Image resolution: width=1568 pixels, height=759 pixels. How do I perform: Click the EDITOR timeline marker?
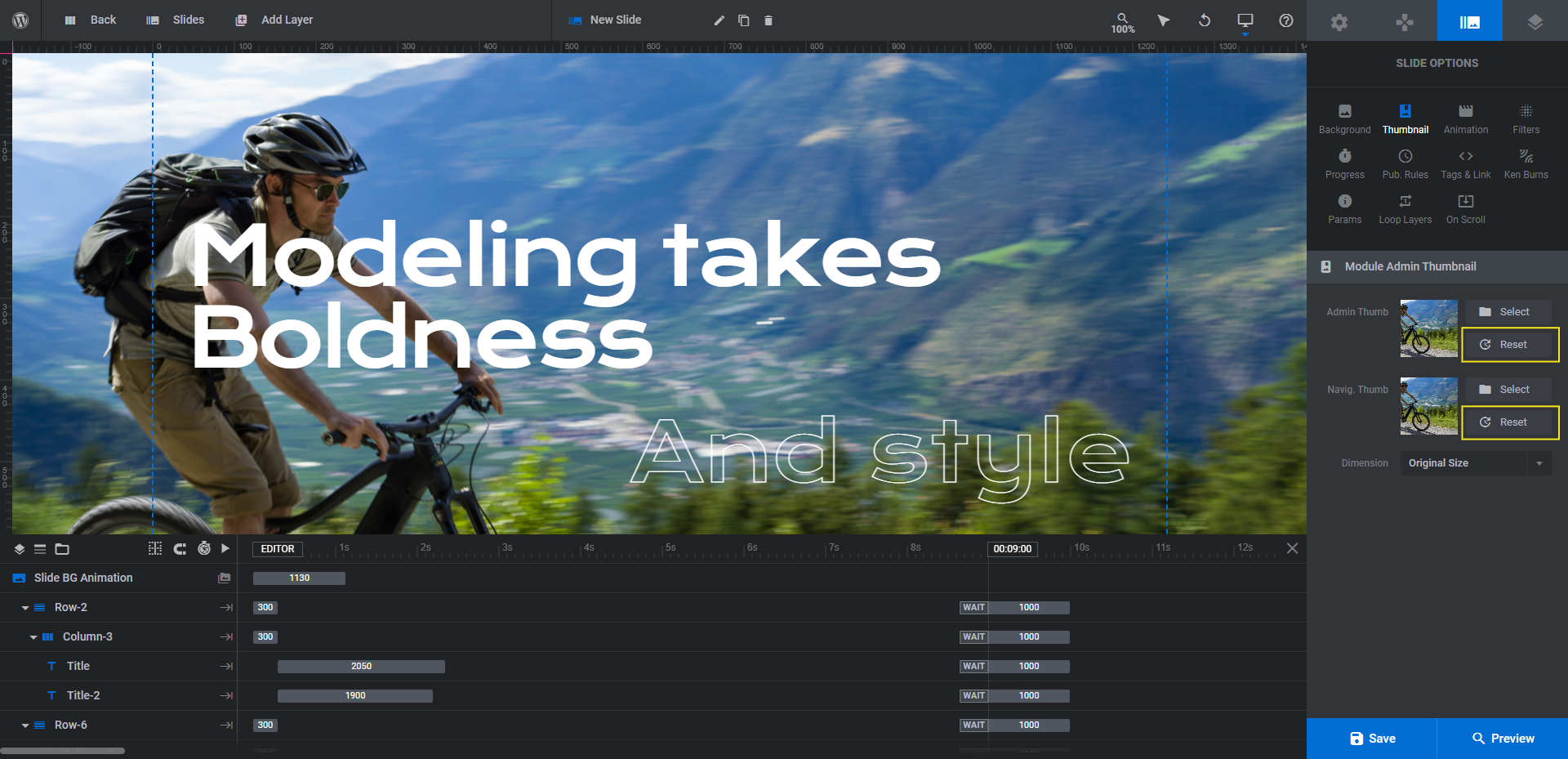click(278, 549)
